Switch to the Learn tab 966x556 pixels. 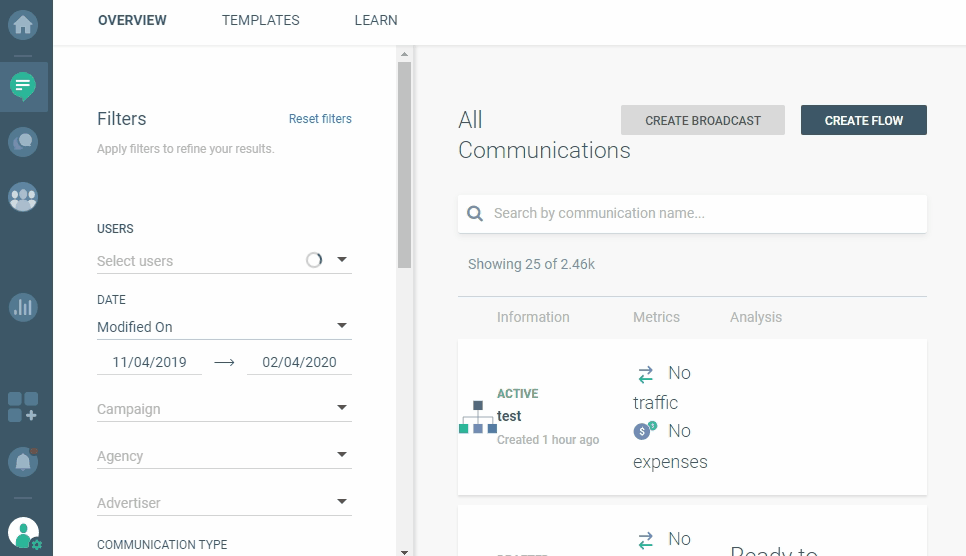(x=376, y=20)
